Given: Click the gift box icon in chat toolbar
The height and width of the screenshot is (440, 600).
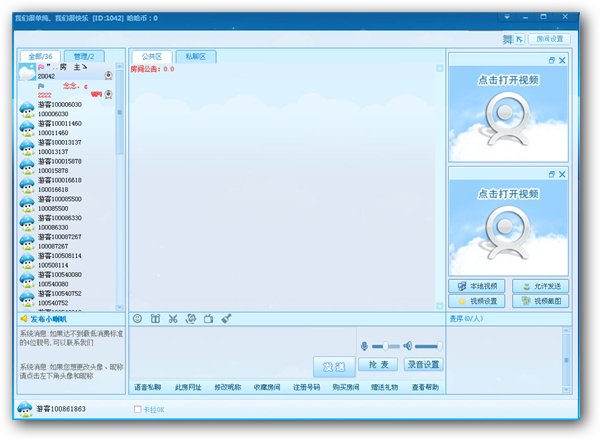Looking at the screenshot, I should (x=155, y=319).
